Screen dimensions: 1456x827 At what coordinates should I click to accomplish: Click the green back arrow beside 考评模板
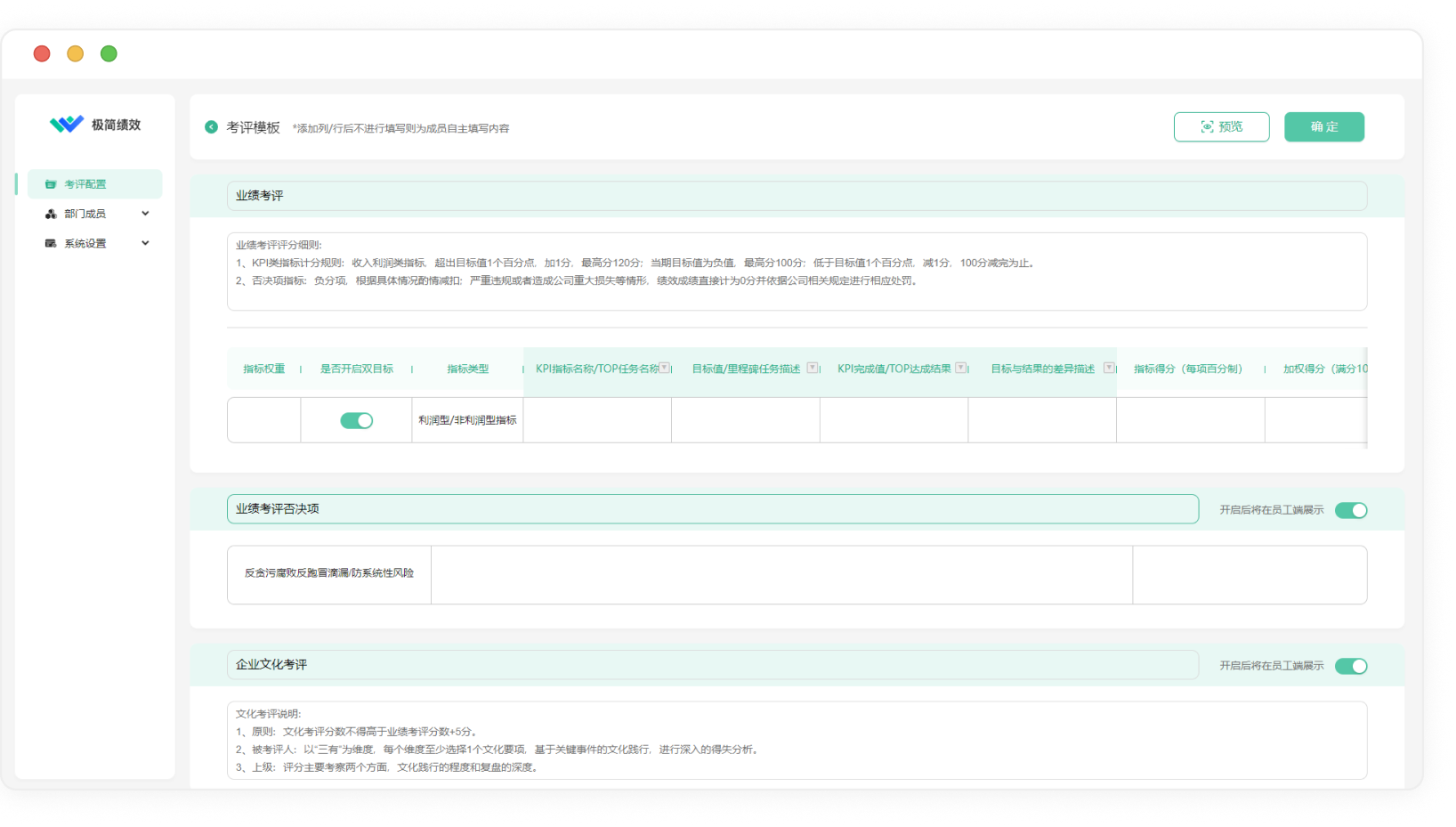coord(211,127)
